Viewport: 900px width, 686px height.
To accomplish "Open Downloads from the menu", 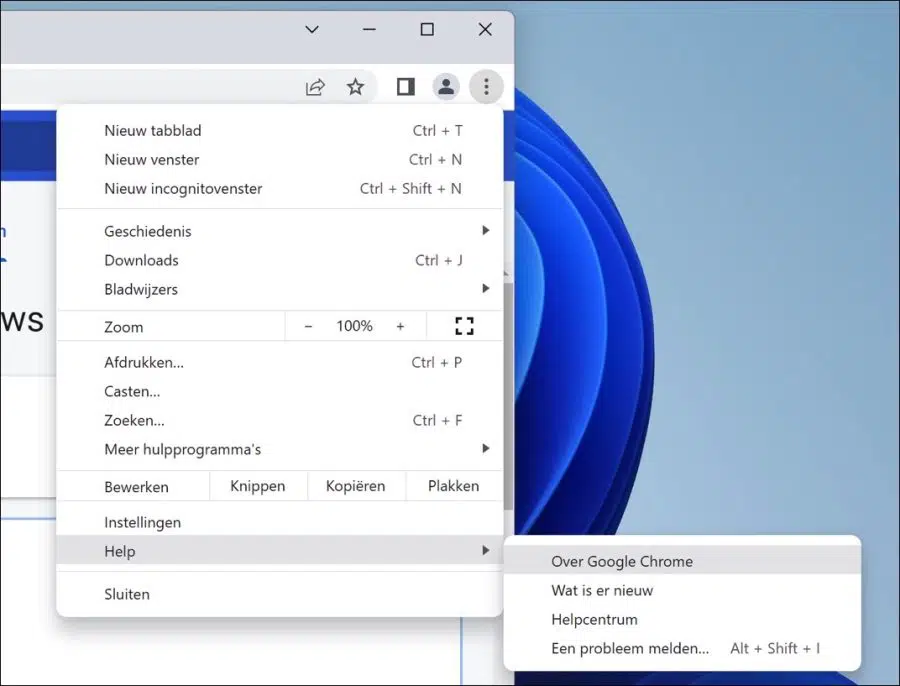I will pos(280,261).
